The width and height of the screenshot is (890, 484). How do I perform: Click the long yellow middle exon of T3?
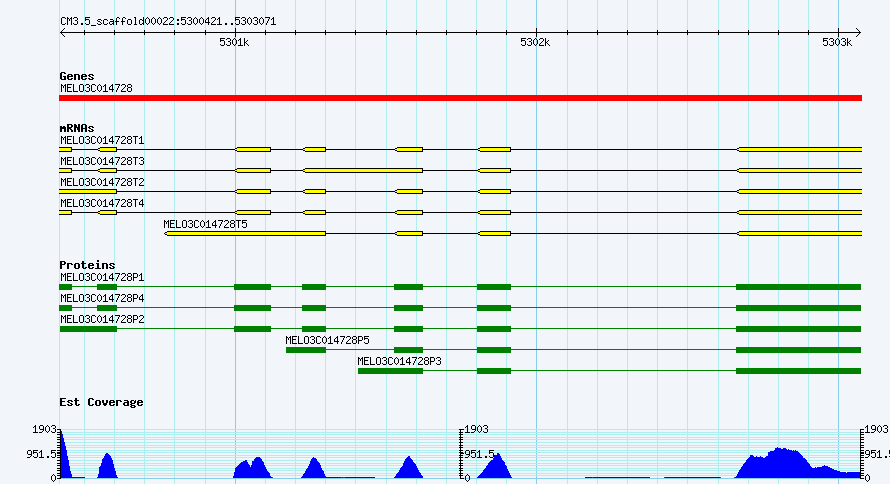(x=363, y=170)
